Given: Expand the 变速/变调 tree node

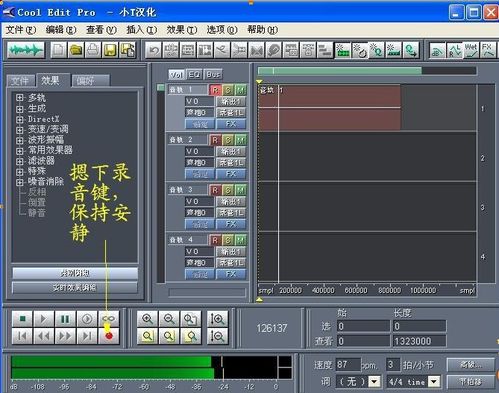Looking at the screenshot, I should coord(20,129).
